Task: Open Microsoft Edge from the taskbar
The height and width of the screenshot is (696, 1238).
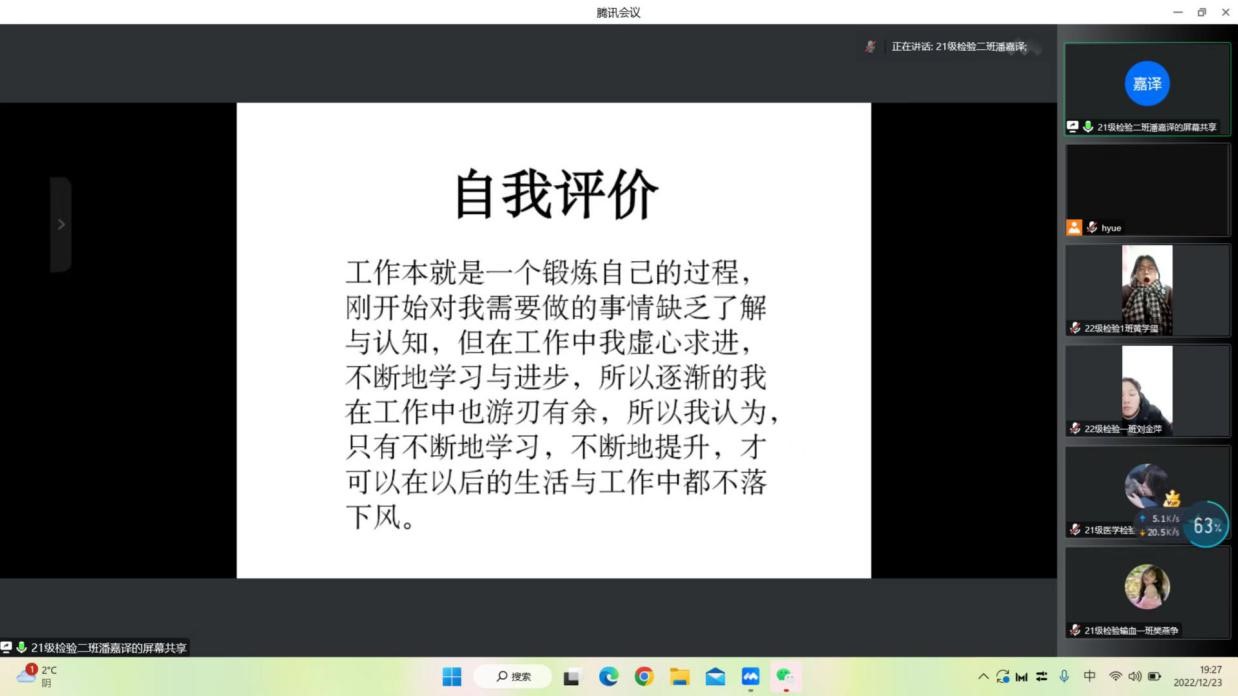Action: (x=608, y=677)
